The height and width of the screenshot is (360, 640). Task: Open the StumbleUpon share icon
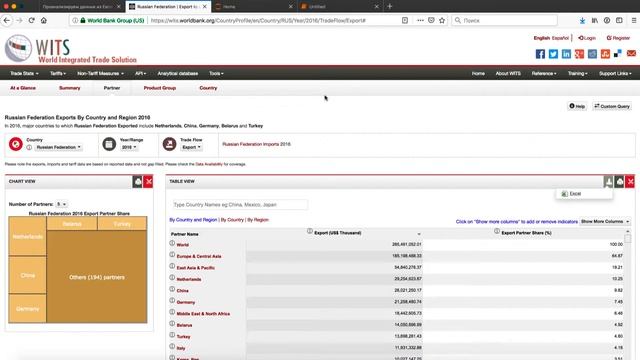(605, 54)
